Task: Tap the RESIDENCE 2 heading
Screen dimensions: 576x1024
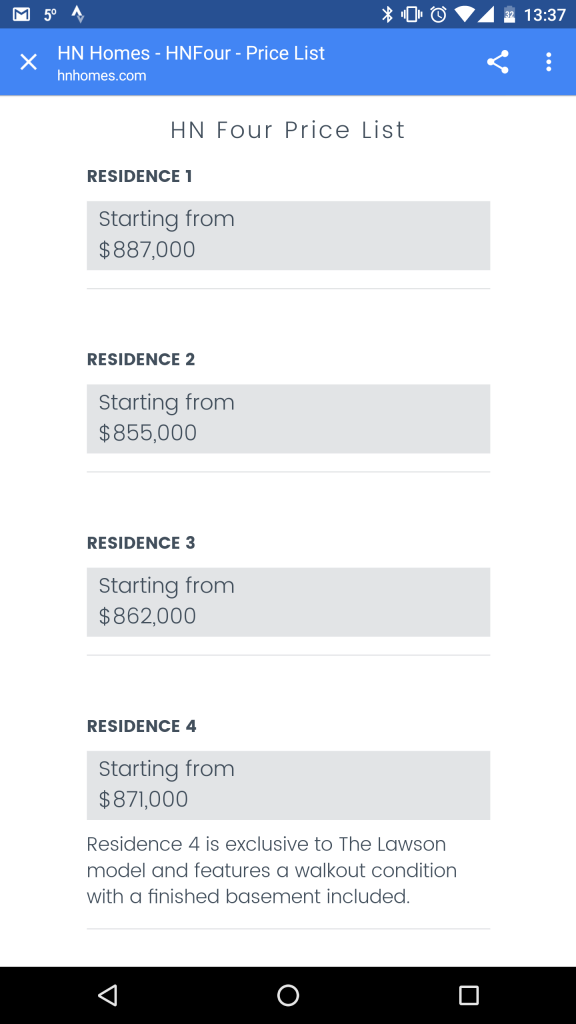Action: pos(141,359)
